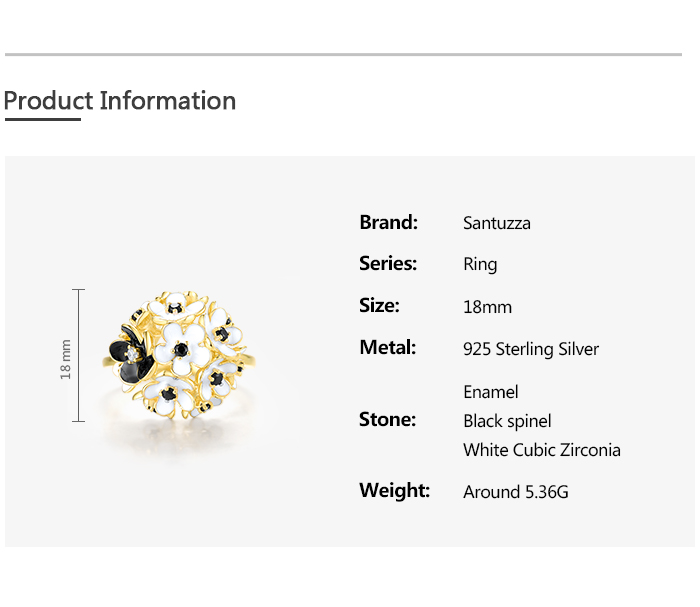Select the Enamel stone entry
700x607 pixels.
(491, 392)
